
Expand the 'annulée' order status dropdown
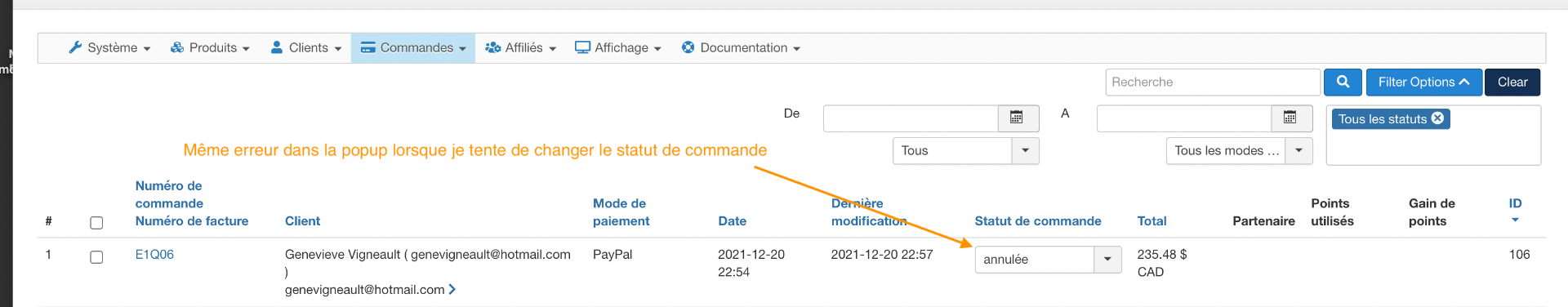pyautogui.click(x=1107, y=260)
